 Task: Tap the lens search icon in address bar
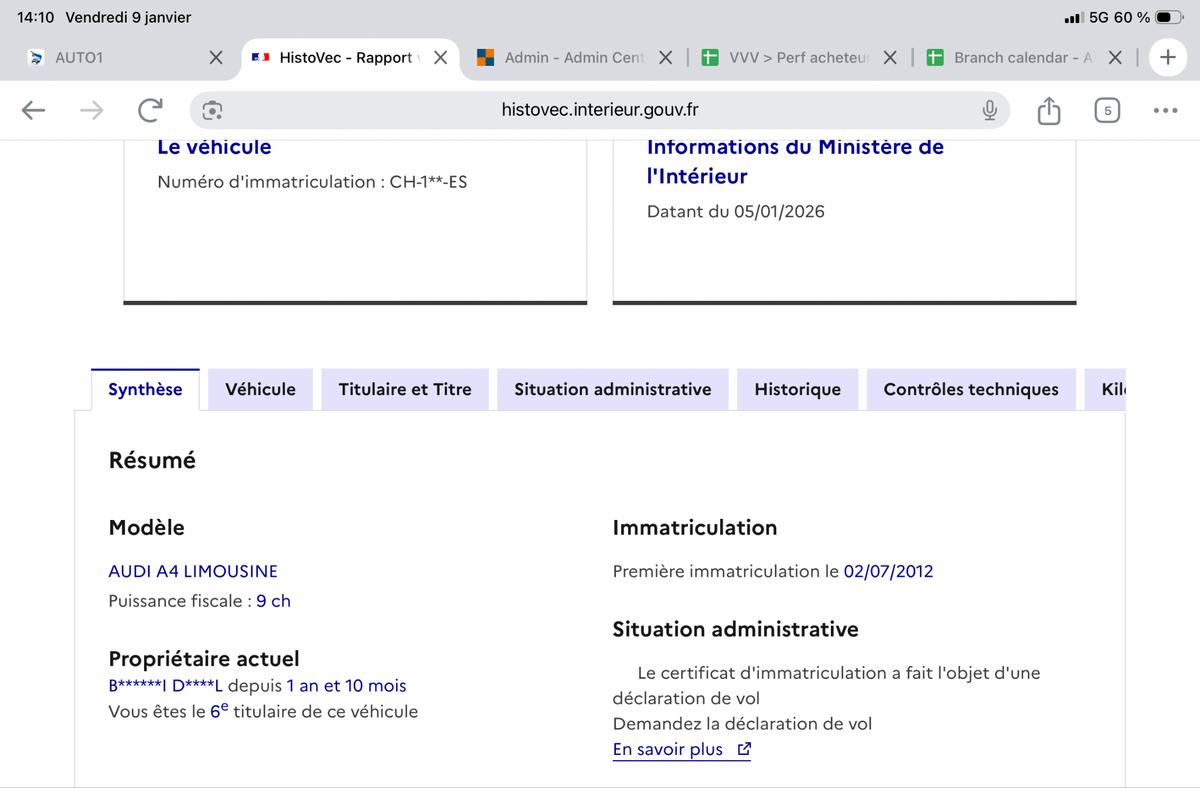[x=212, y=110]
